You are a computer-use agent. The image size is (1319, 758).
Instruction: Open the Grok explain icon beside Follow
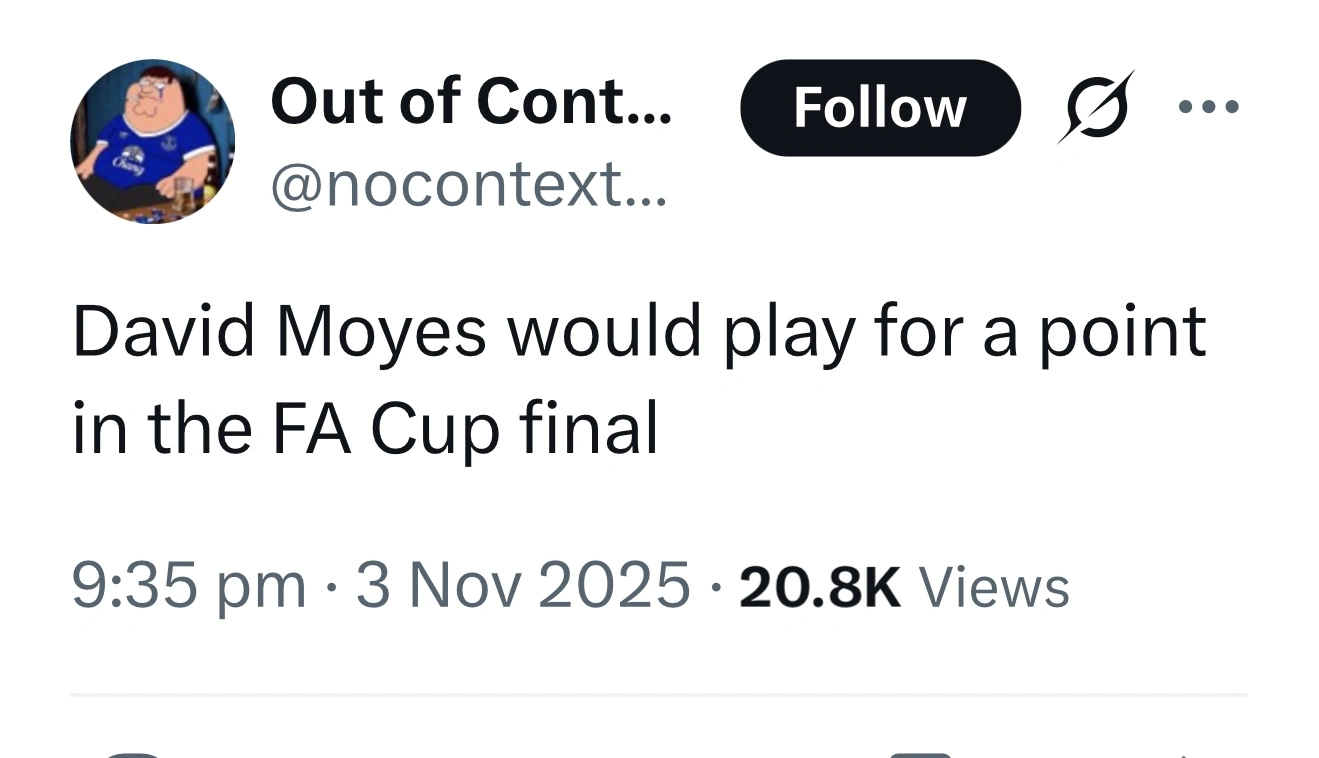click(x=1096, y=107)
